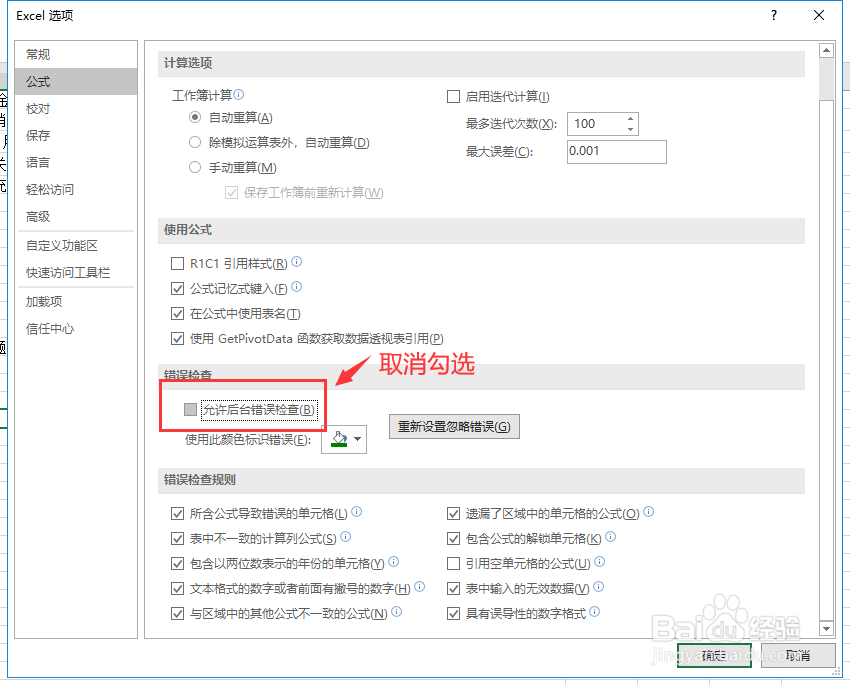Screen dimensions: 850x685
Task: Open the 快速访问工具栏 category
Action: [x=76, y=273]
